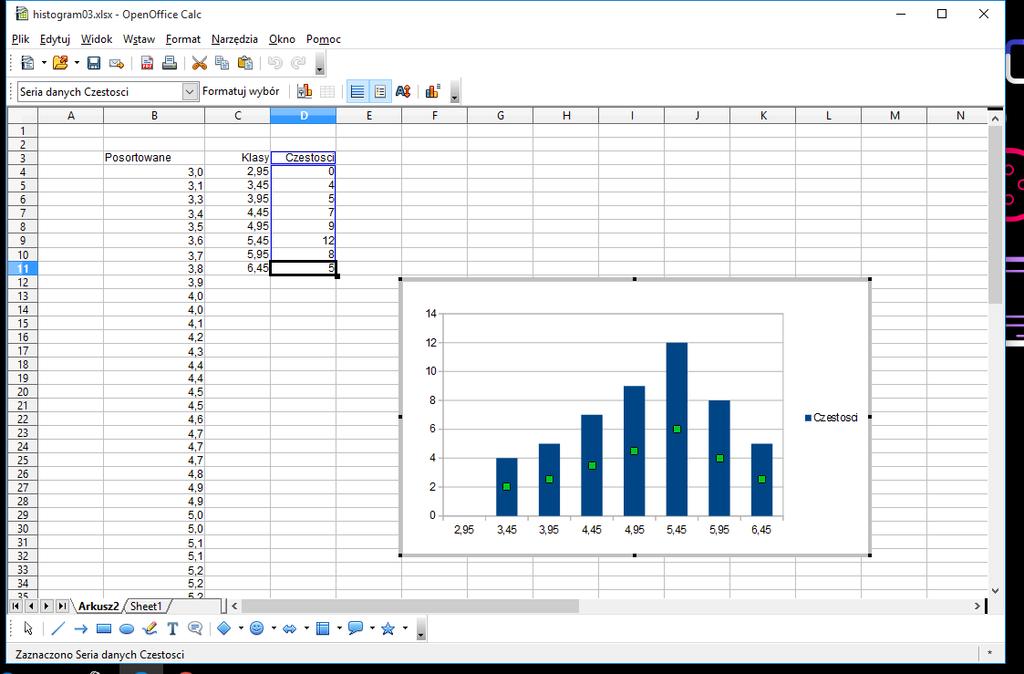Screen dimensions: 1024x674
Task: Expand the chart formatting toolbar overflow
Action: coord(455,92)
